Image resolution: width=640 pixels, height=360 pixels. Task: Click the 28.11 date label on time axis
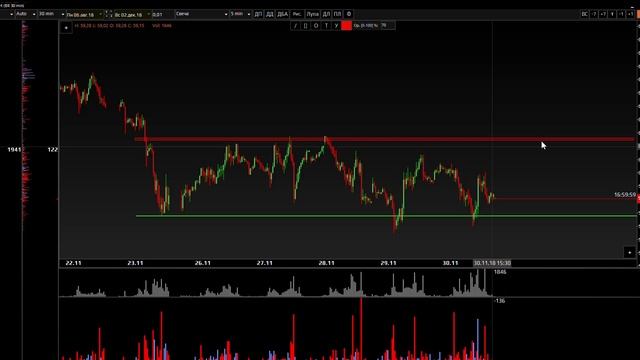[326, 263]
